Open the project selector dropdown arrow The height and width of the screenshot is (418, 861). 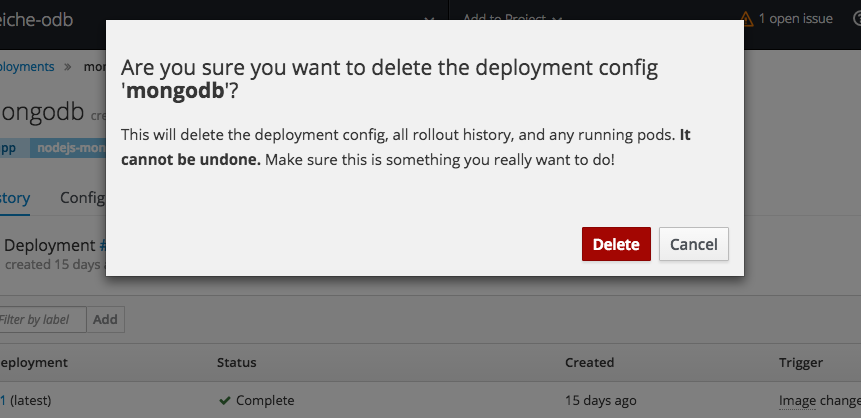click(x=428, y=19)
